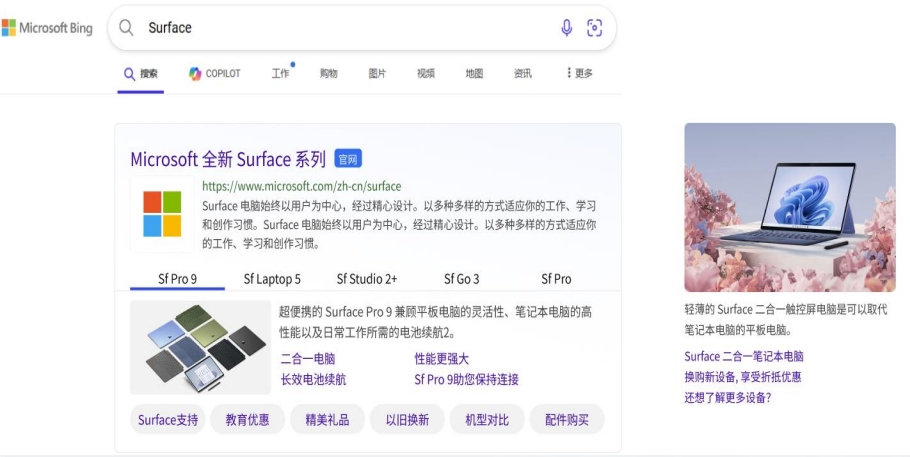The image size is (910, 457).
Task: Select the Sf Pro product tab
Action: 556,279
